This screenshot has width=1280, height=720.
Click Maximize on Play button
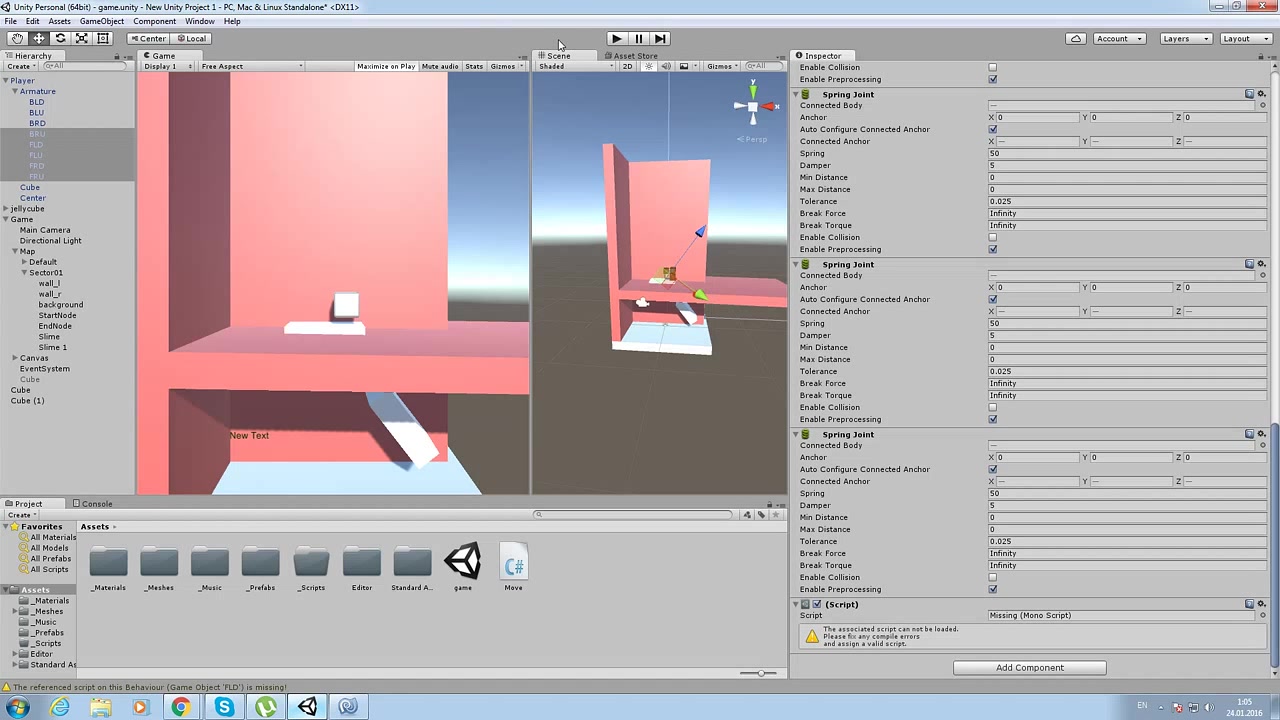[x=385, y=67]
